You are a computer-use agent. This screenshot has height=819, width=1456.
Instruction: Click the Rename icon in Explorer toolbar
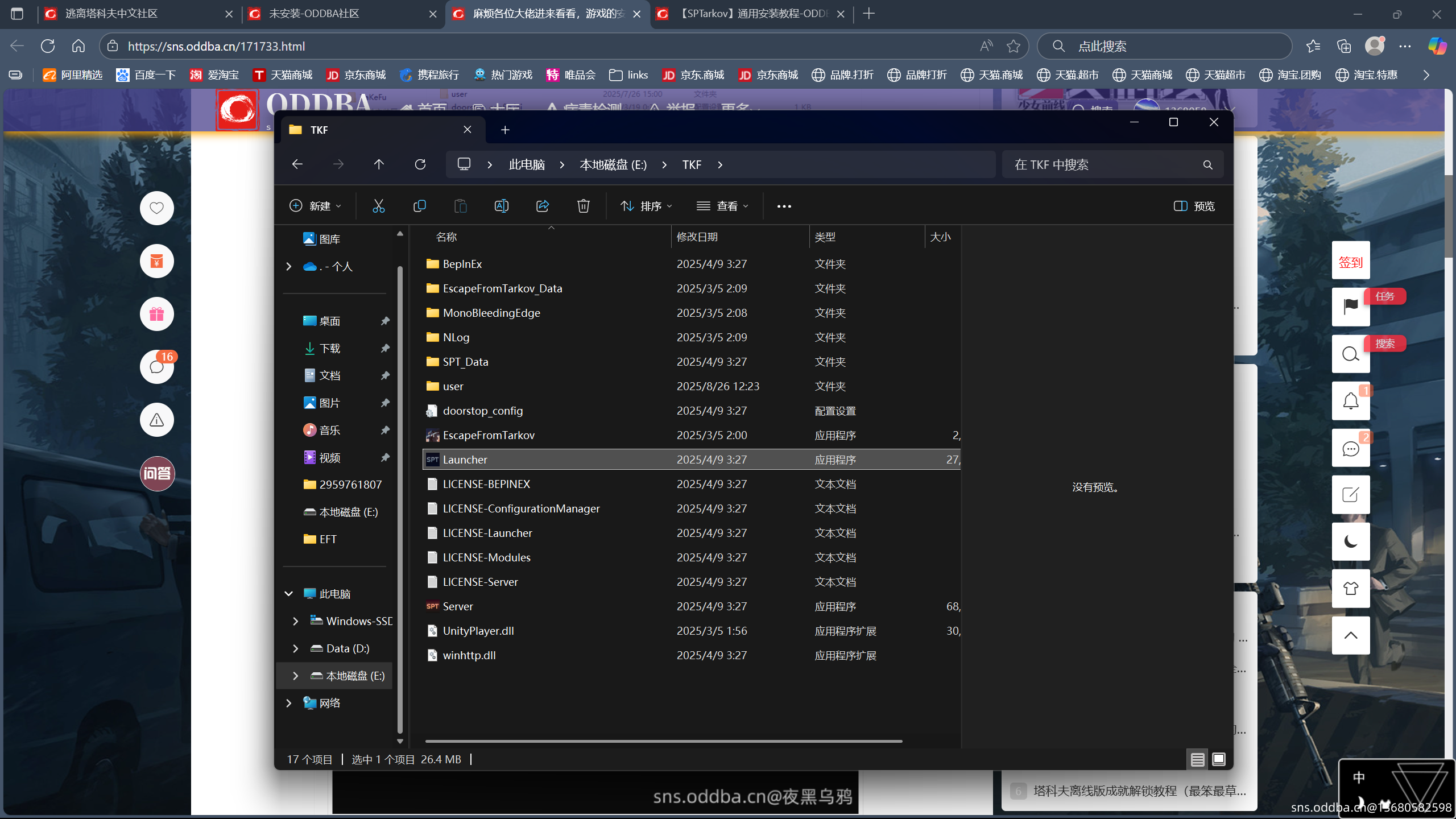[x=502, y=206]
